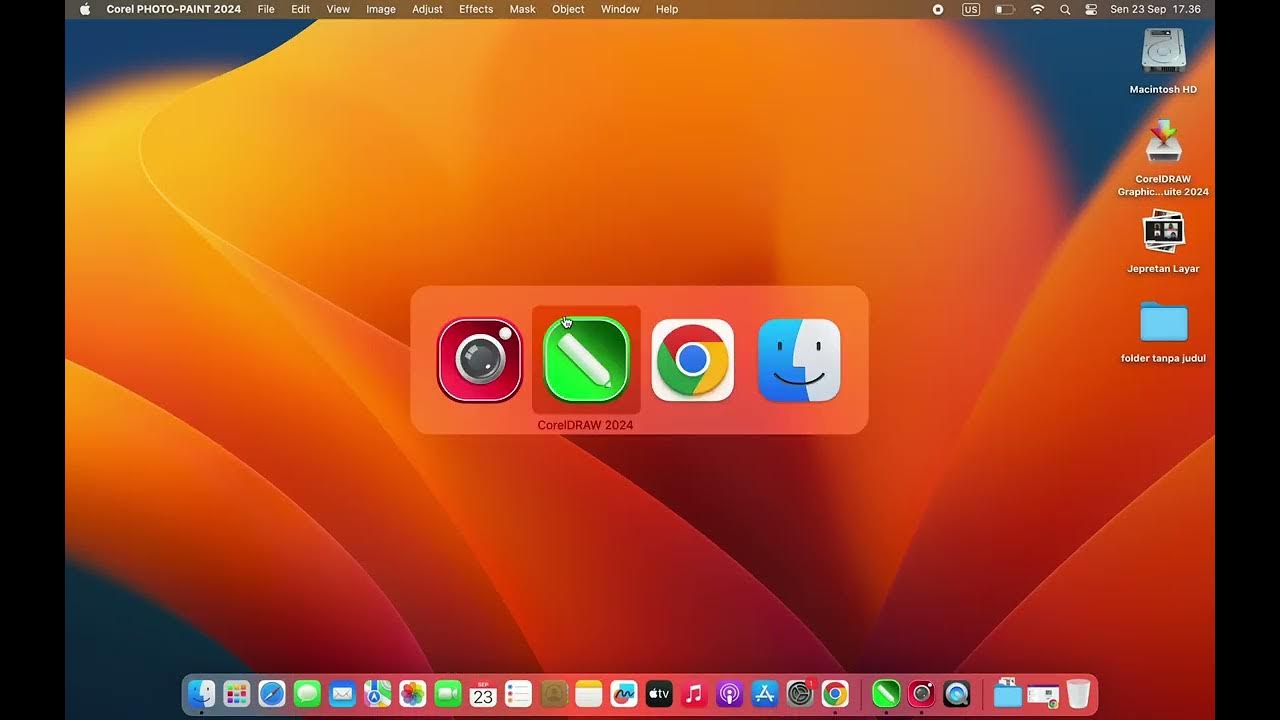Viewport: 1280px width, 720px height.
Task: Open Spotlight search
Action: click(1065, 9)
